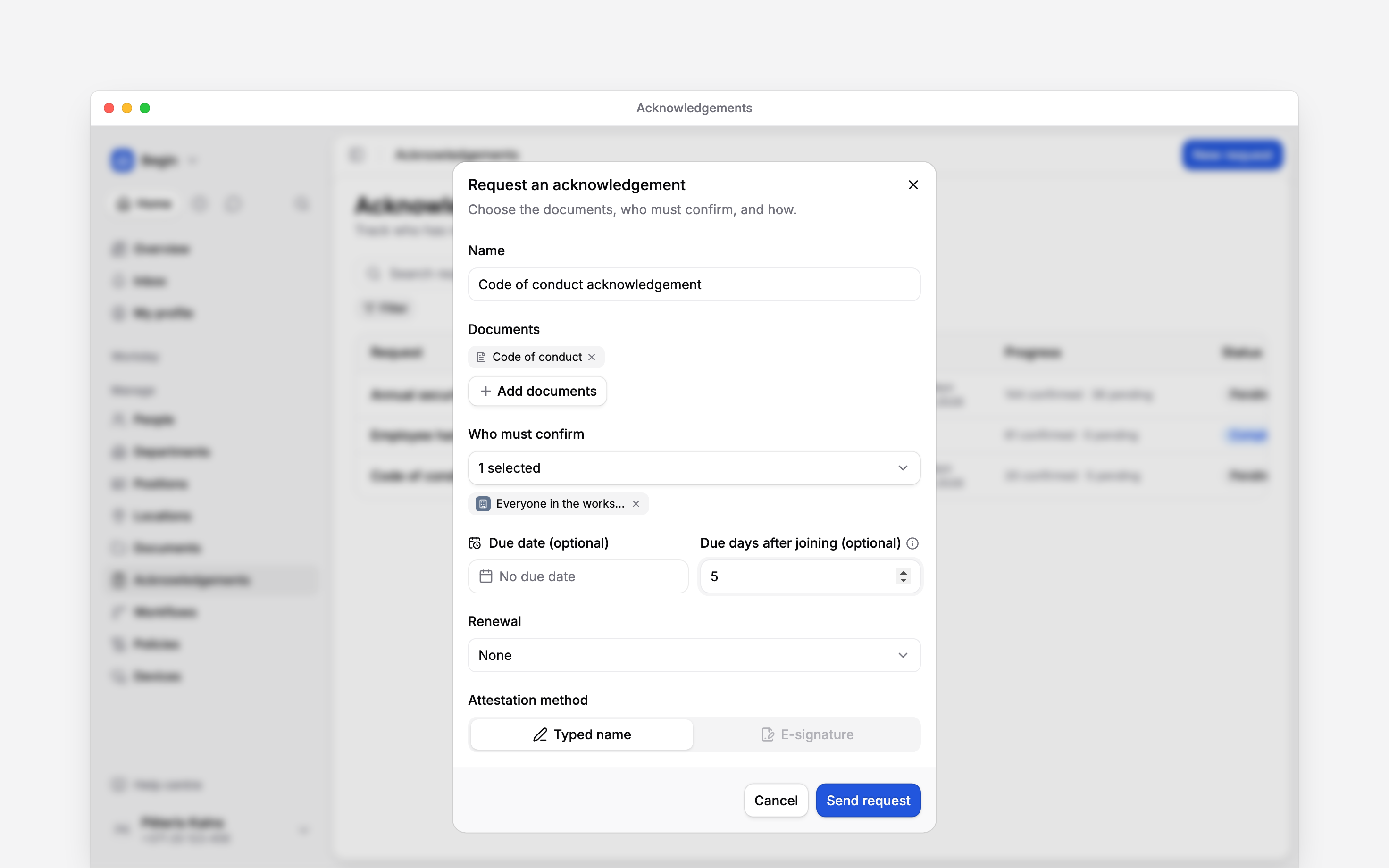This screenshot has height=868, width=1389.
Task: Close the Request an acknowledgement dialog
Action: (x=912, y=185)
